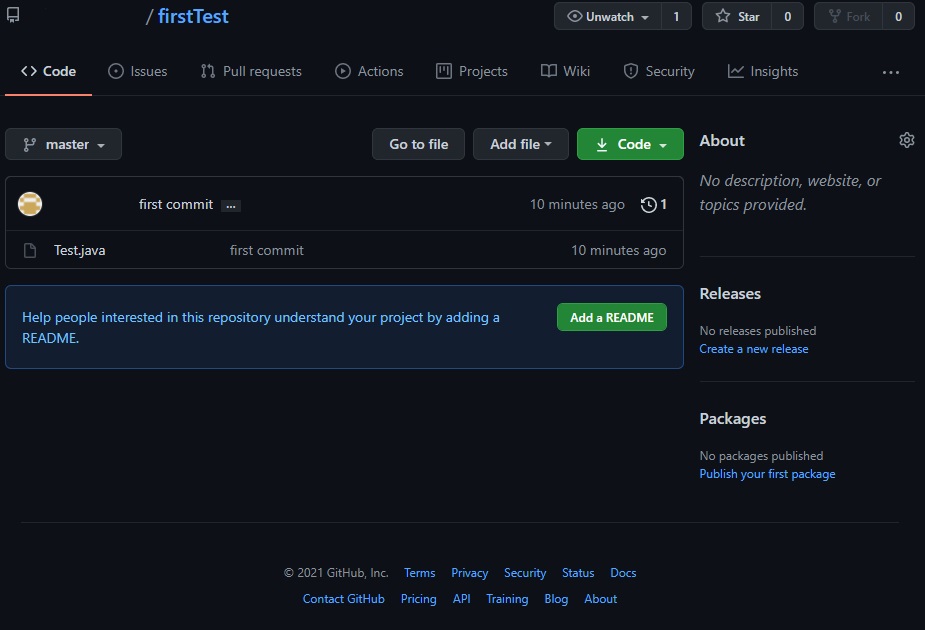The width and height of the screenshot is (925, 630).
Task: Expand the Add file dropdown
Action: pos(520,144)
